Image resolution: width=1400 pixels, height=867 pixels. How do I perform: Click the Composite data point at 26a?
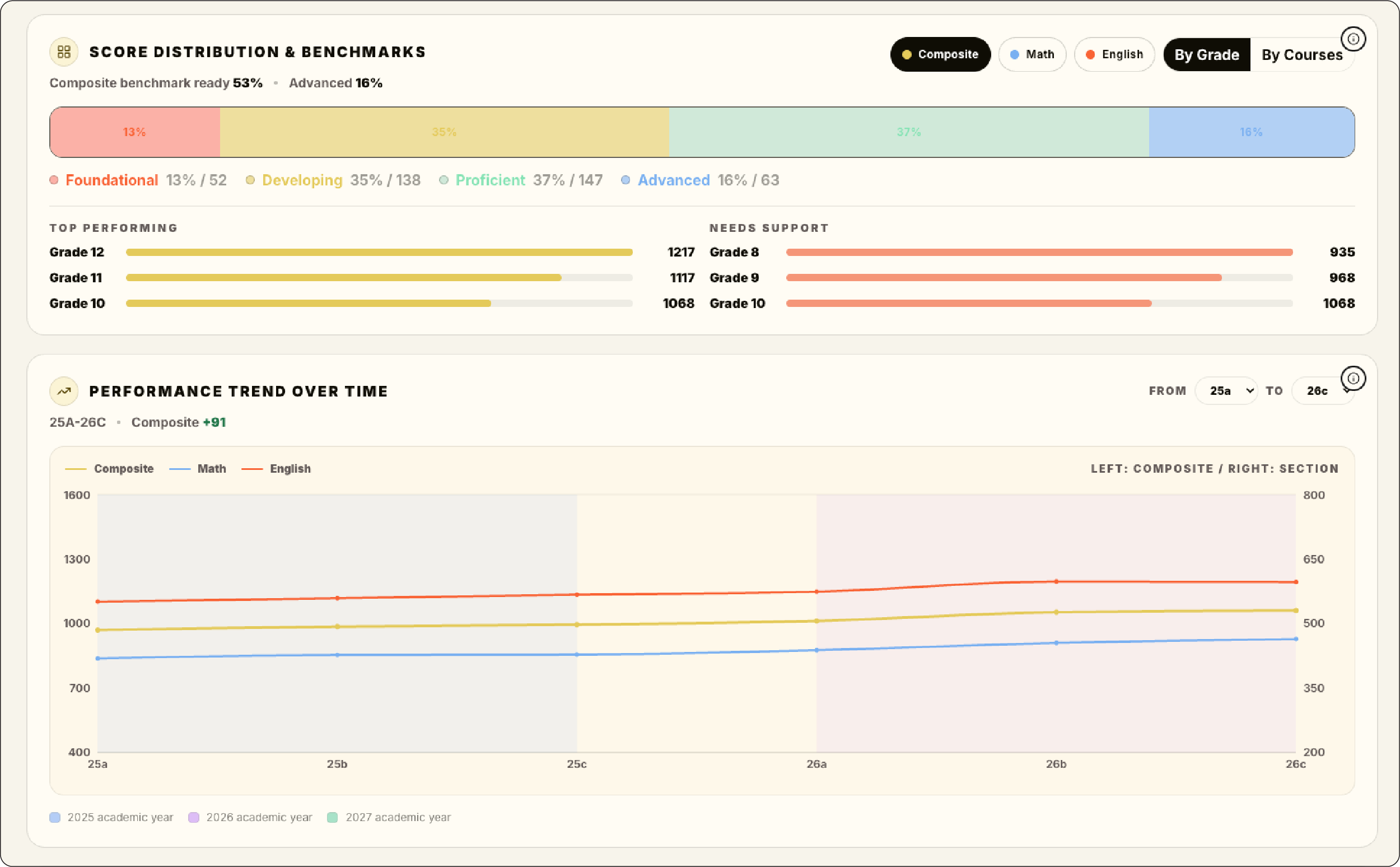click(816, 621)
